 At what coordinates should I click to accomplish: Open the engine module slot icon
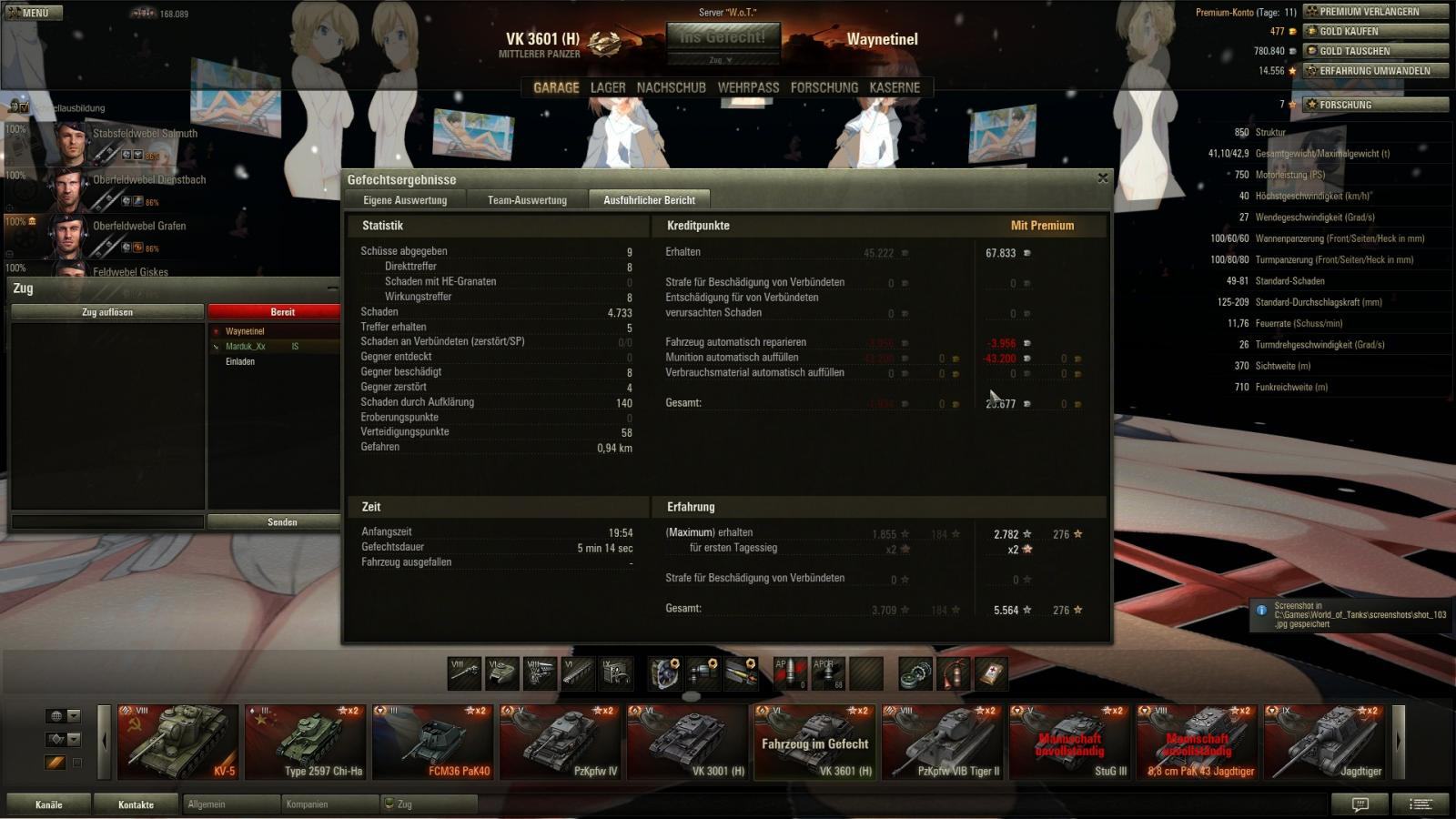tap(541, 673)
